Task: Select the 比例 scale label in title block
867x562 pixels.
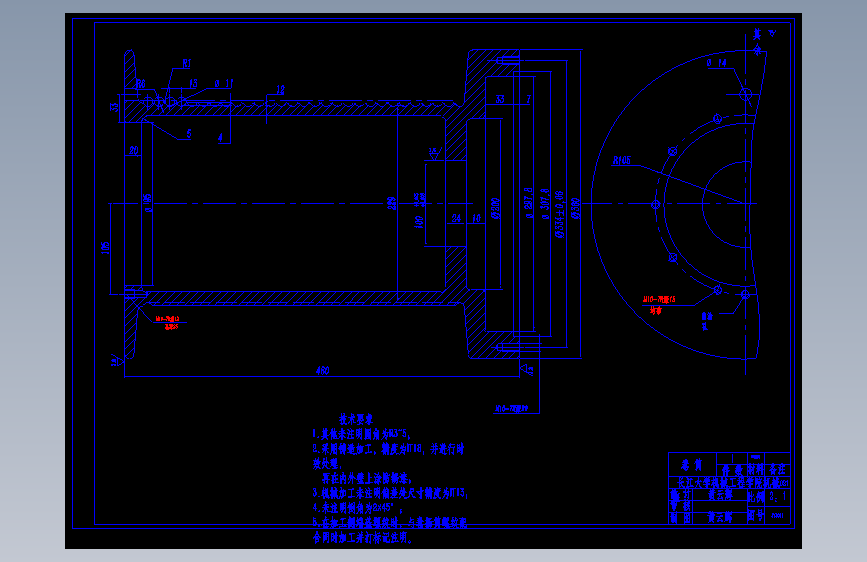Action: 755,496
